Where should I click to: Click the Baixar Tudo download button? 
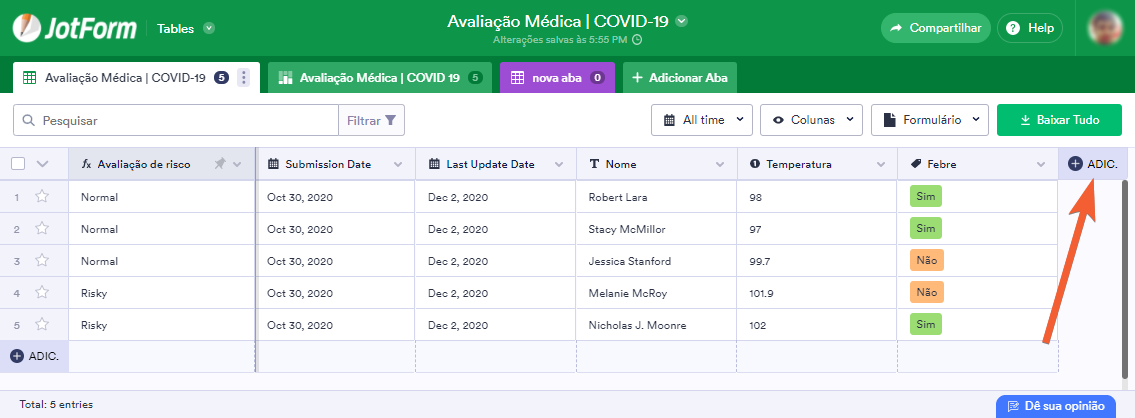(1058, 120)
